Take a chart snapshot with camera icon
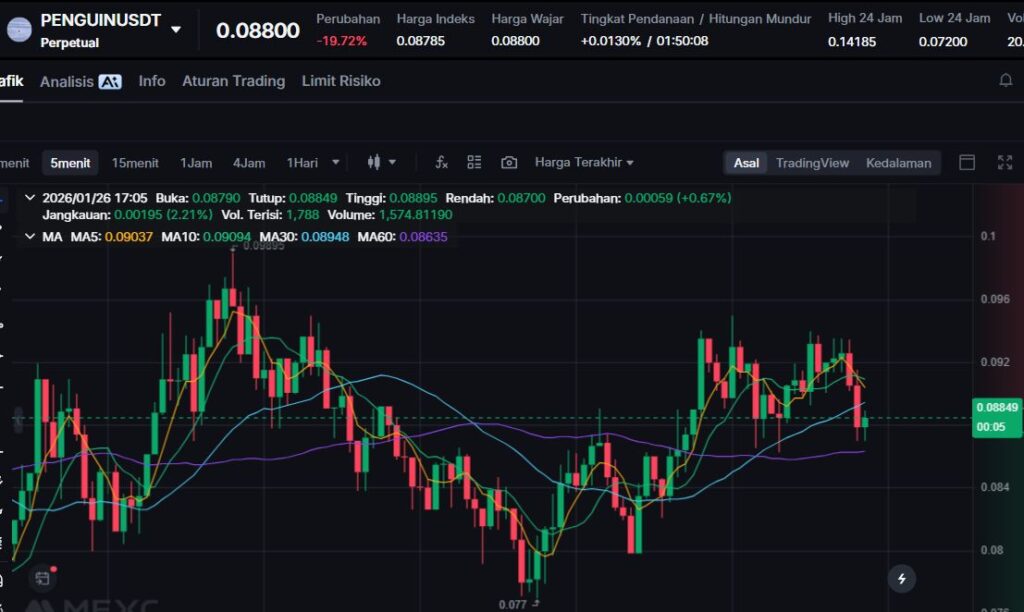Screen dimensions: 1024x612 click(x=509, y=162)
